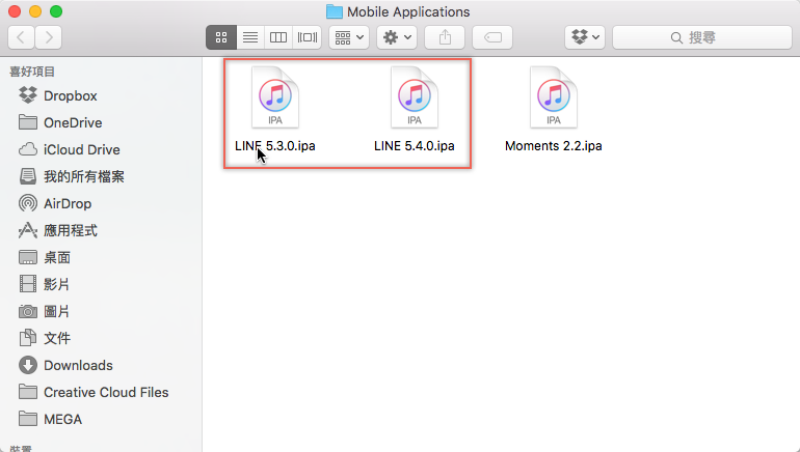
Task: Click the 應用程式 applications icon
Action: tap(28, 231)
